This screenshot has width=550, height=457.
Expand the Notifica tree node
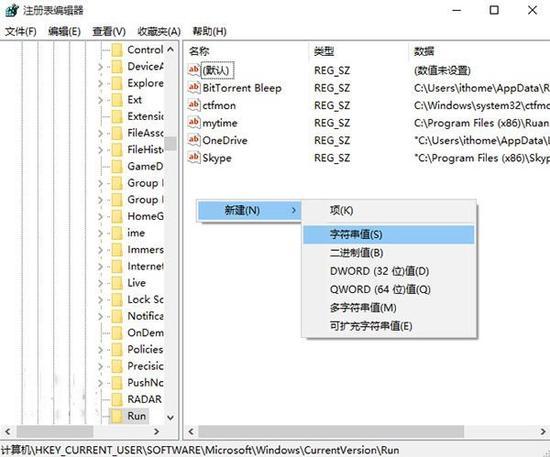(101, 316)
